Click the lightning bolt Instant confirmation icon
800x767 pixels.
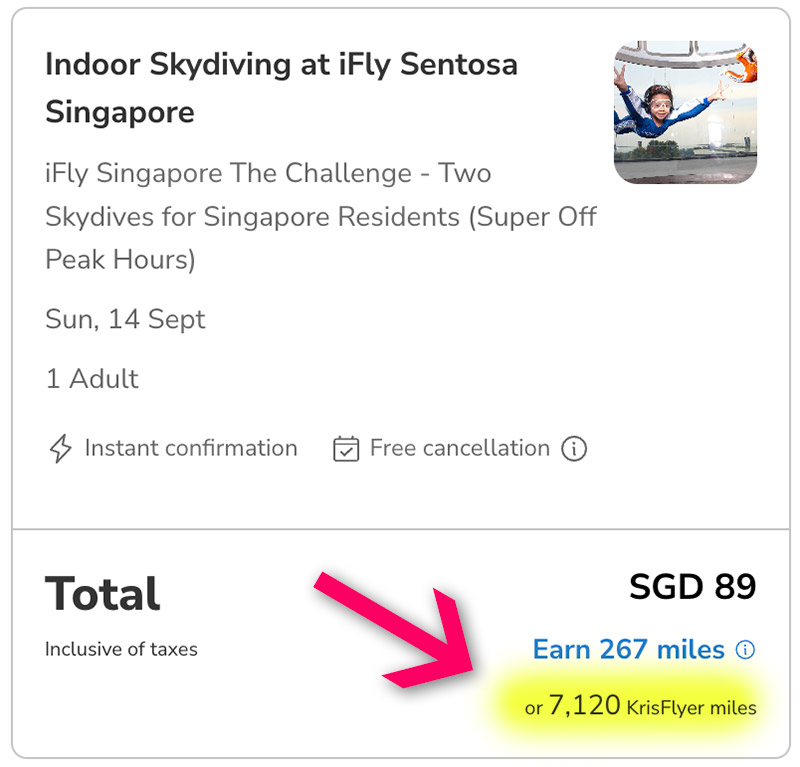pyautogui.click(x=60, y=448)
